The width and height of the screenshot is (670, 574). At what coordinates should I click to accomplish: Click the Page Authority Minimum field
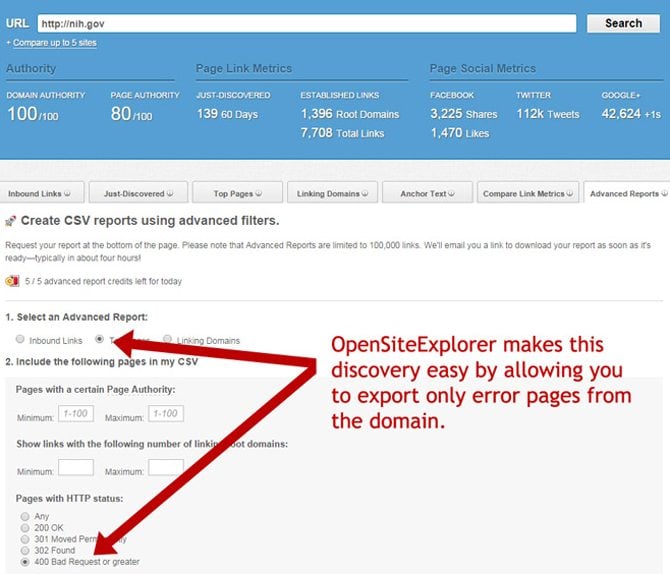pos(75,414)
